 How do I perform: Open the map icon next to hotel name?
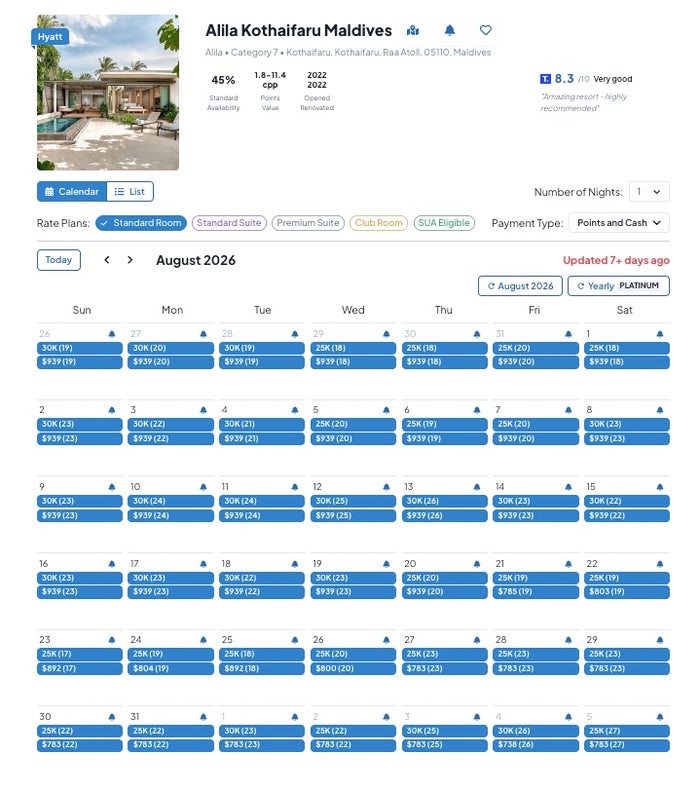413,31
